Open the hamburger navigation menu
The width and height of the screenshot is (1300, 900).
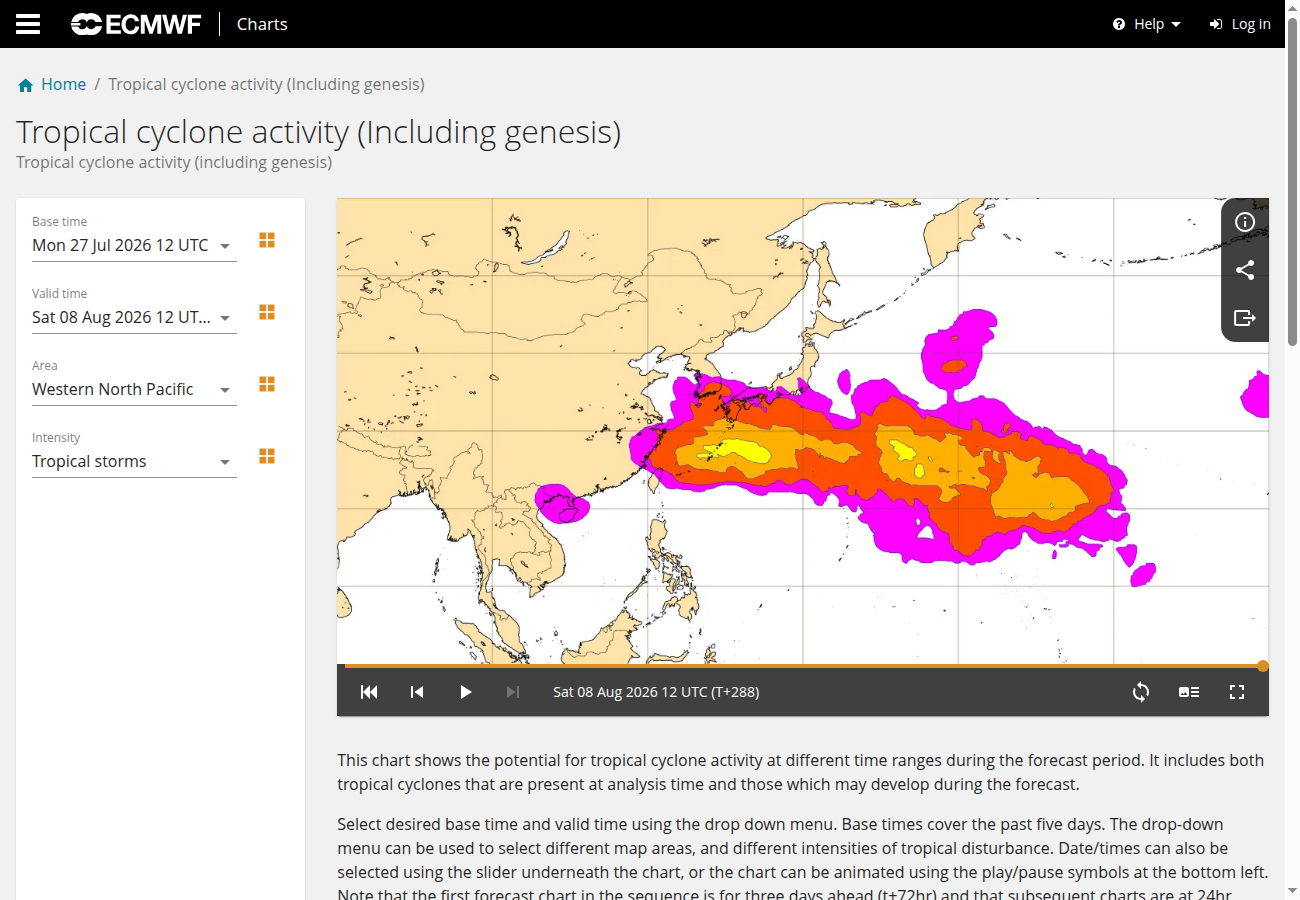point(28,24)
